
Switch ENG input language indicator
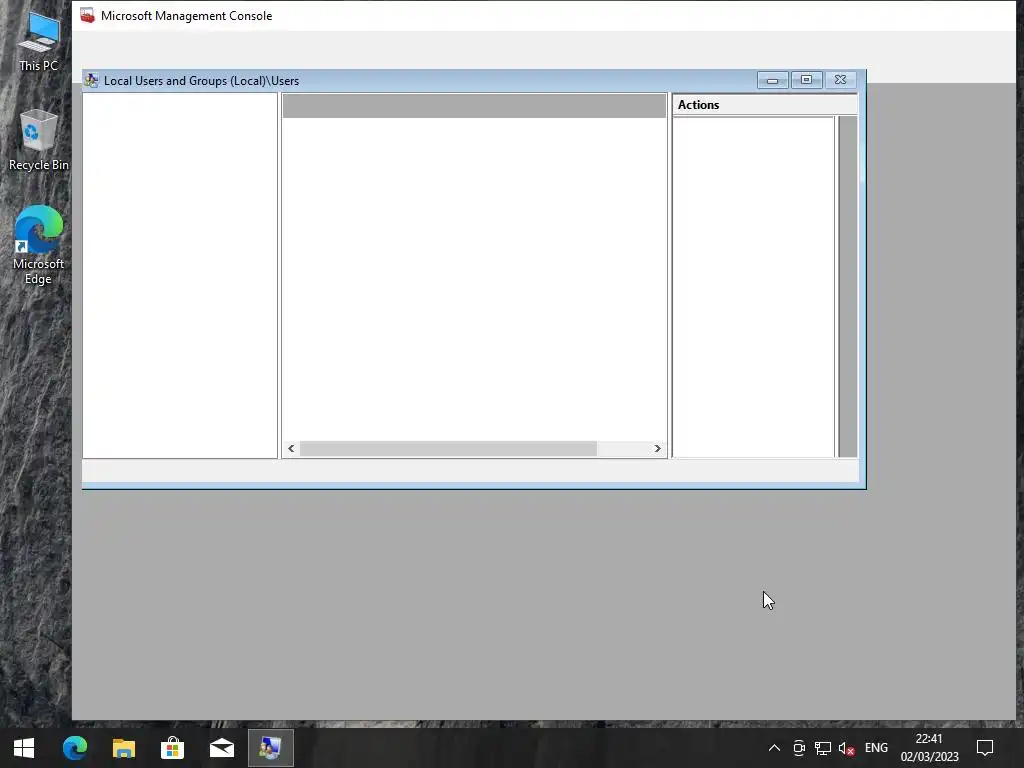[876, 748]
